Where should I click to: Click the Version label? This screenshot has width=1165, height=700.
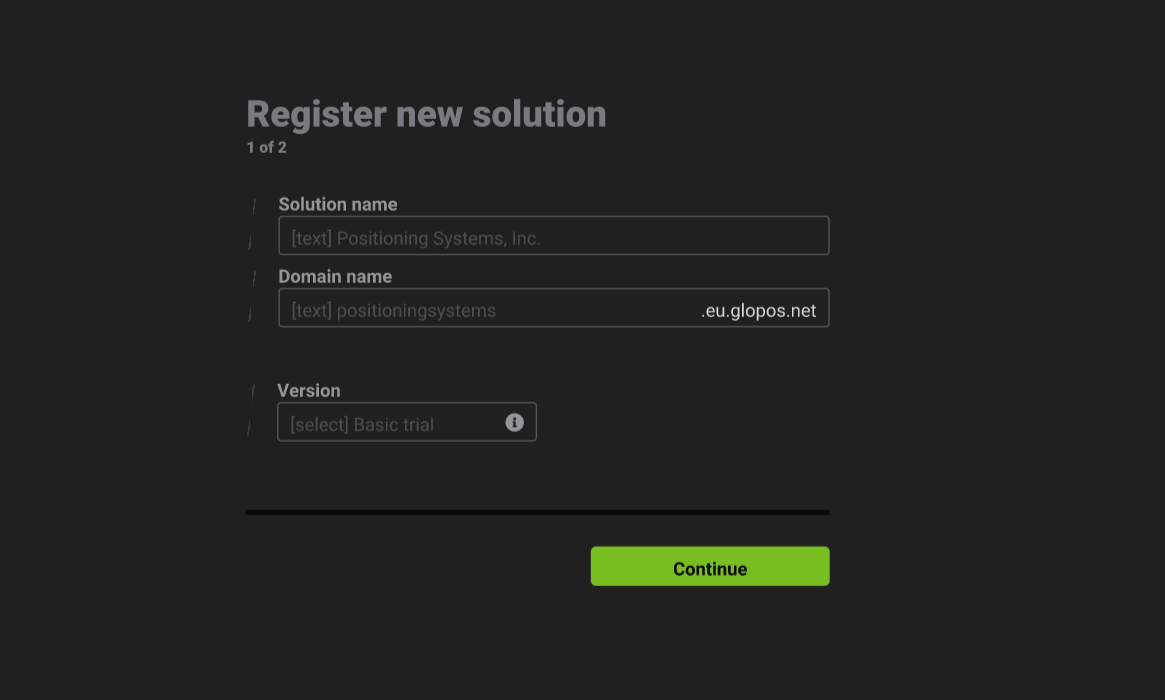pos(308,390)
